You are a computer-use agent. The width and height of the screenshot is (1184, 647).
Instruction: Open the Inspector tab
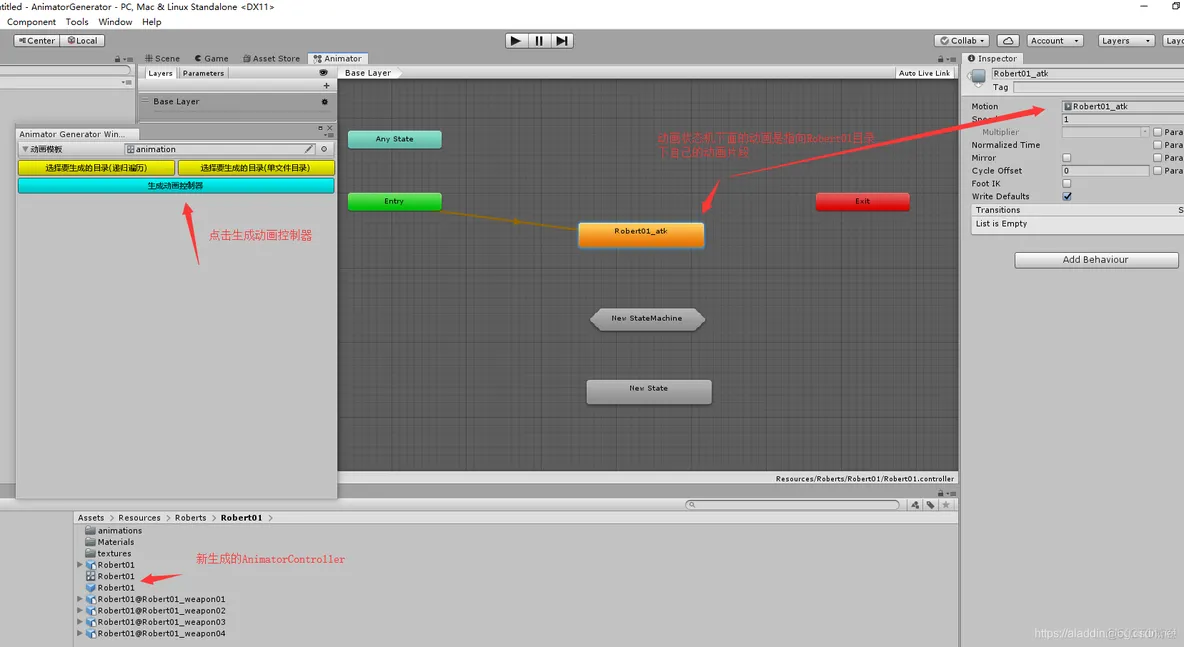[993, 58]
